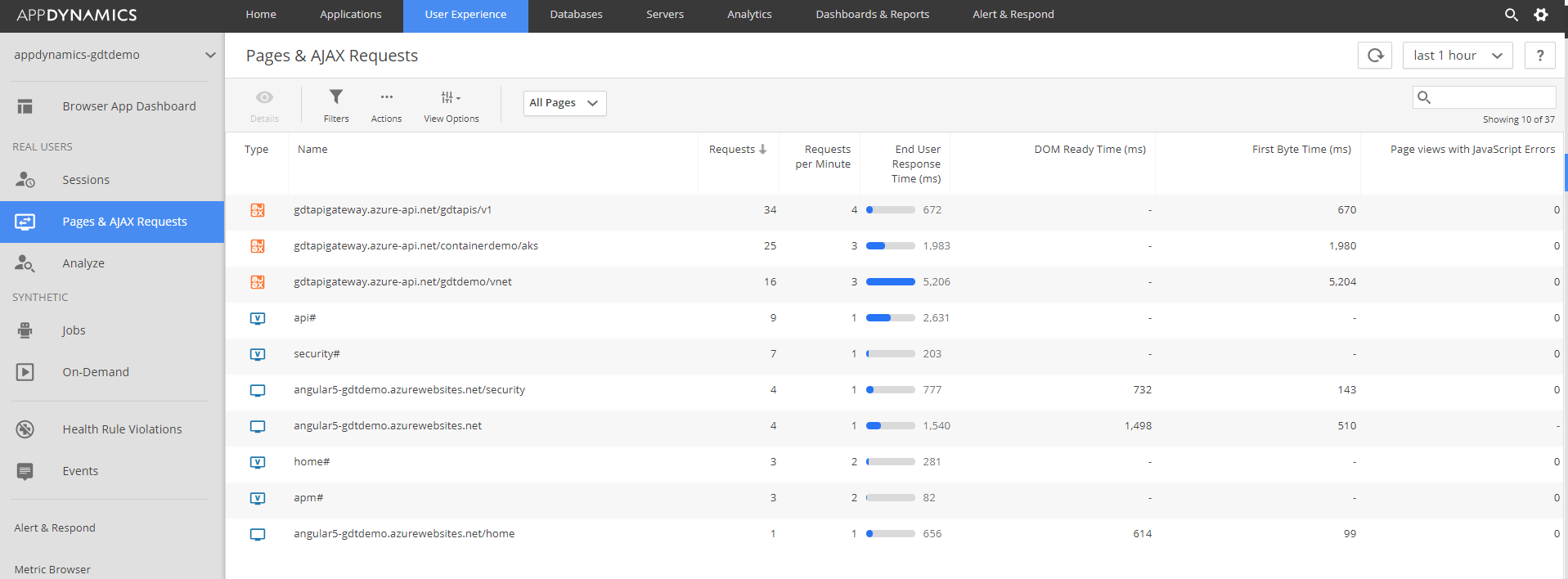This screenshot has height=579, width=1568.
Task: Click the Events sidebar icon
Action: tap(25, 471)
